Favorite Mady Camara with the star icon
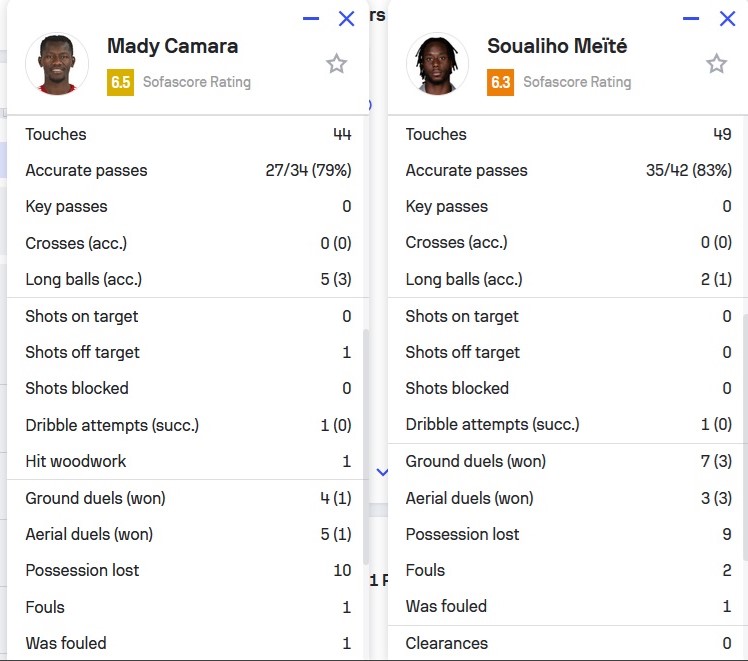This screenshot has width=748, height=661. (336, 64)
